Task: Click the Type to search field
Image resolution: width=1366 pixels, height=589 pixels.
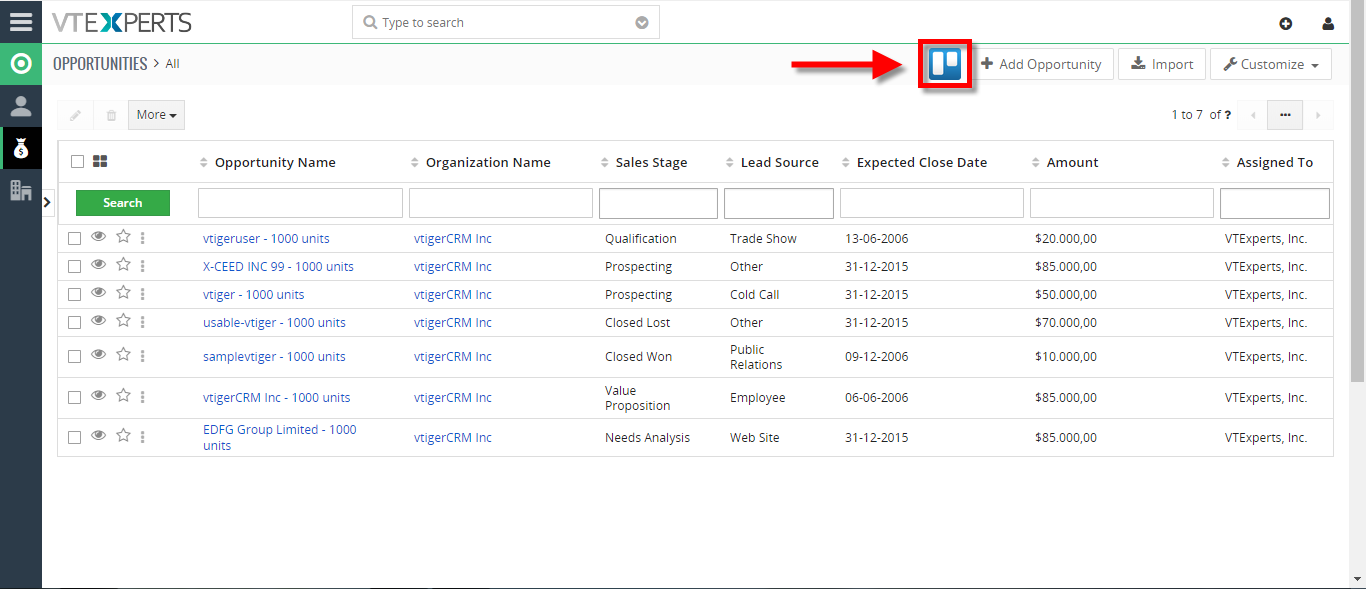Action: tap(506, 23)
